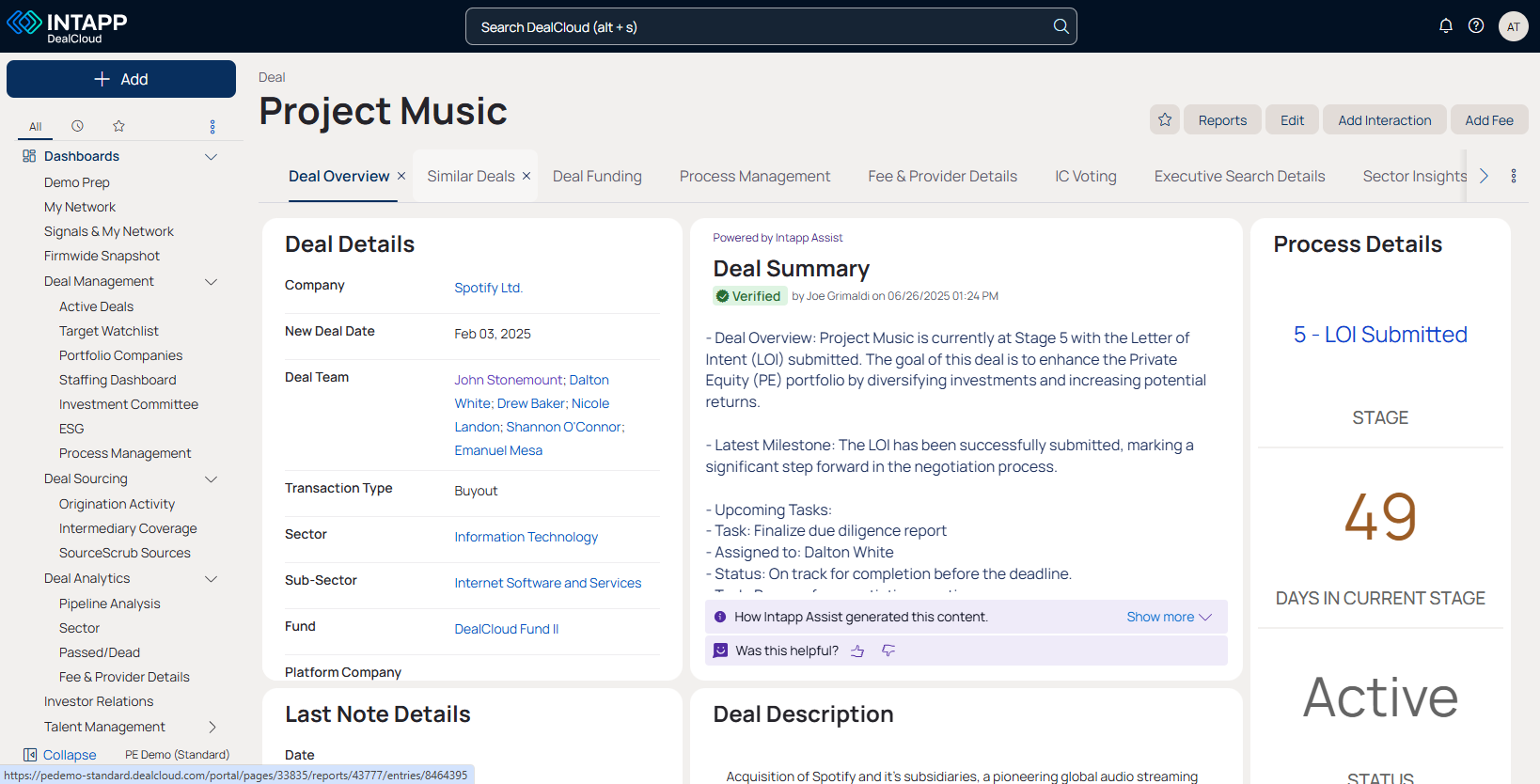1540x784 pixels.
Task: Open tab bar more options menu
Action: [x=1514, y=176]
